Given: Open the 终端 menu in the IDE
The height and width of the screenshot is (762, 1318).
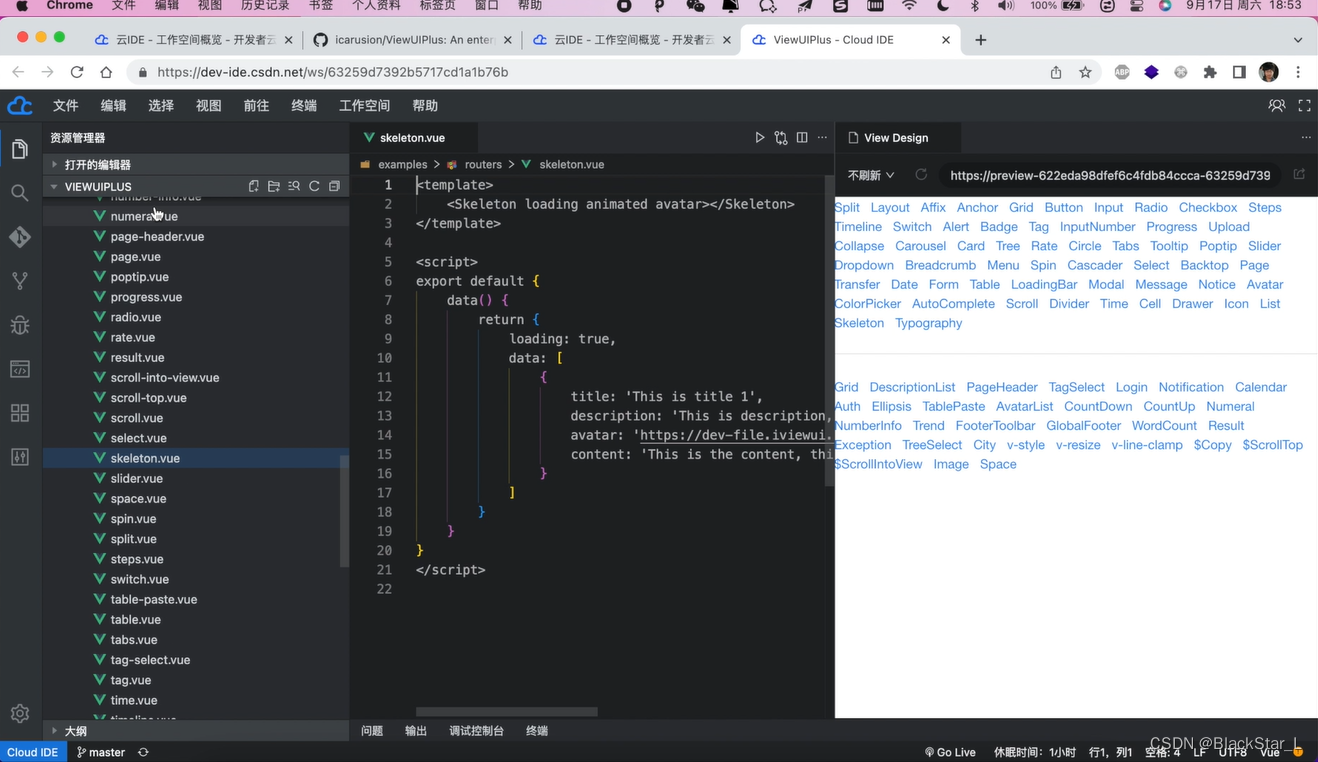Looking at the screenshot, I should pyautogui.click(x=304, y=105).
